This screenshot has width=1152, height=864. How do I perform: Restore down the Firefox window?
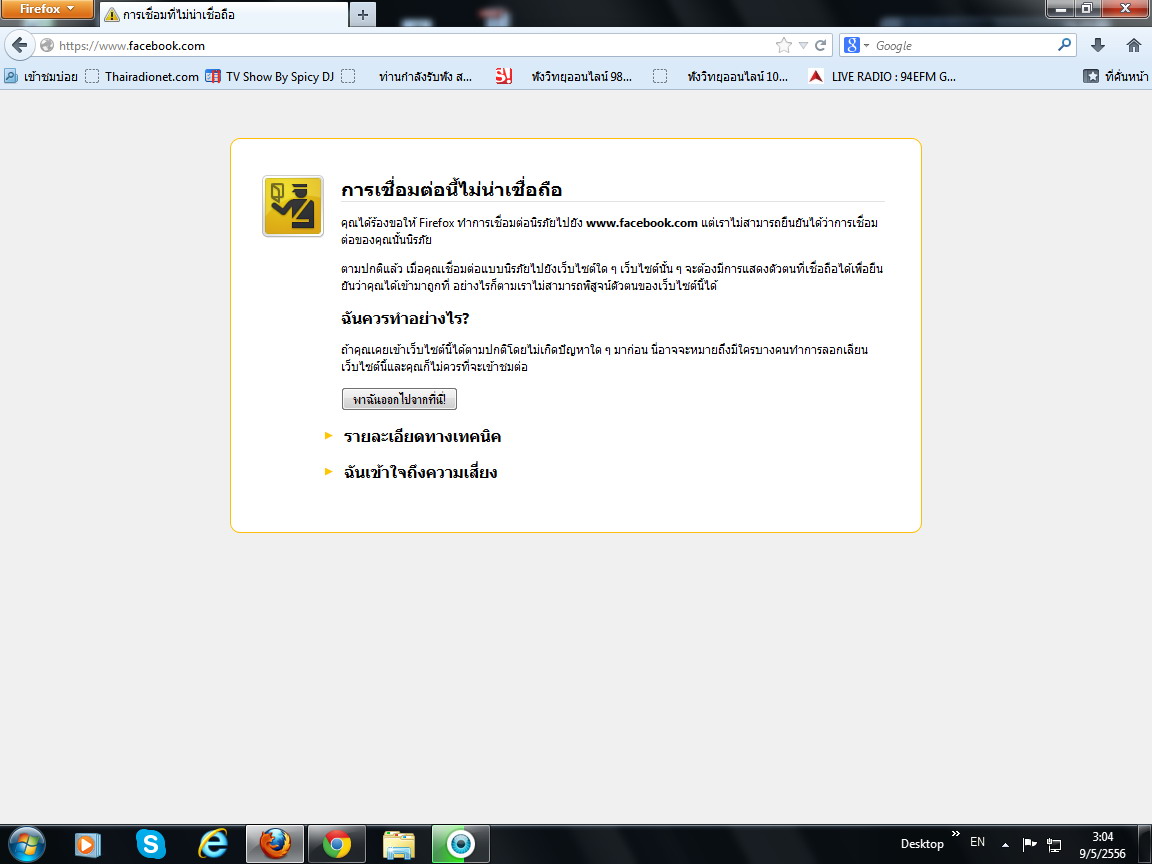1087,9
